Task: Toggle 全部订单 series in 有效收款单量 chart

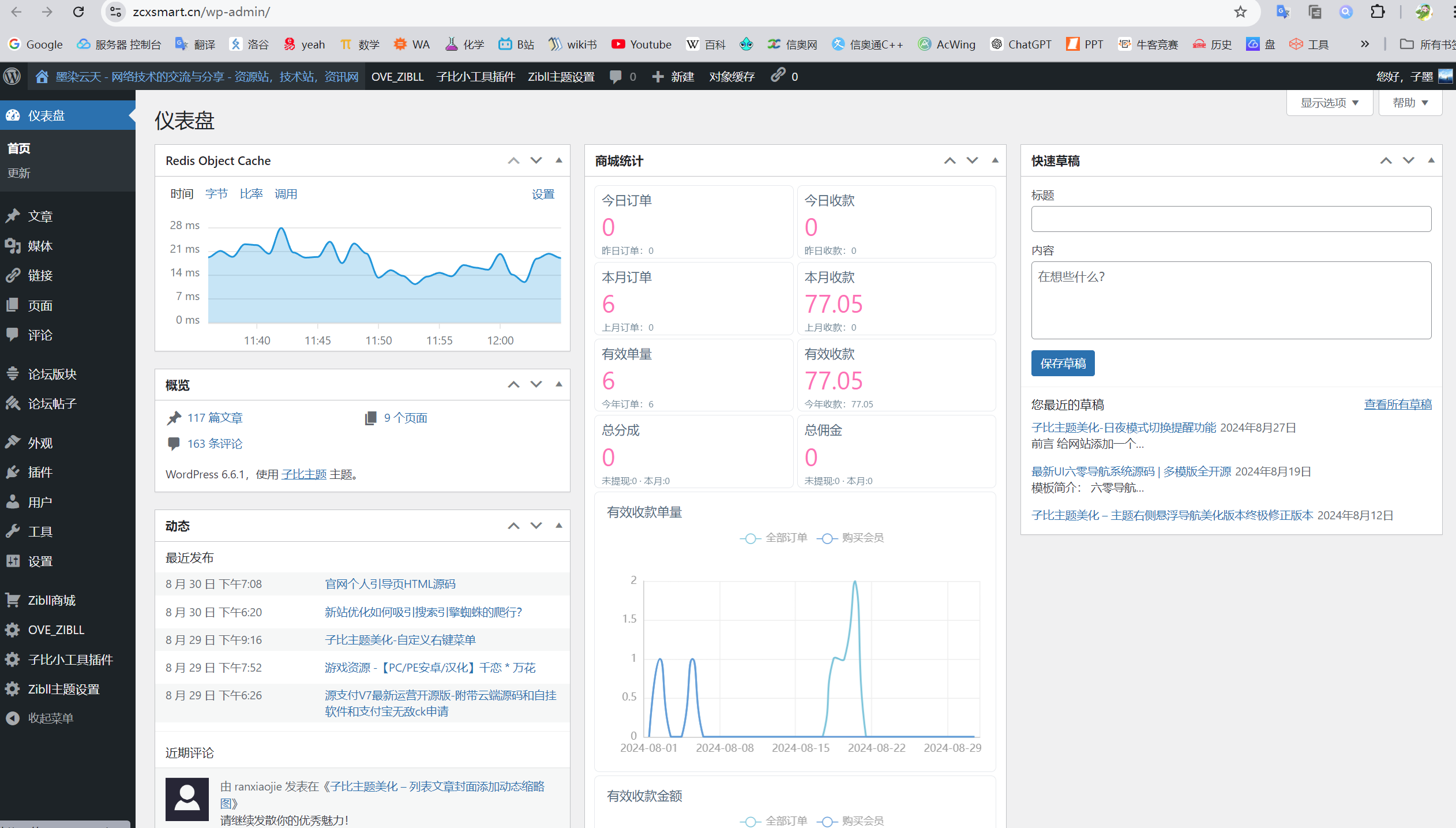Action: (x=774, y=538)
